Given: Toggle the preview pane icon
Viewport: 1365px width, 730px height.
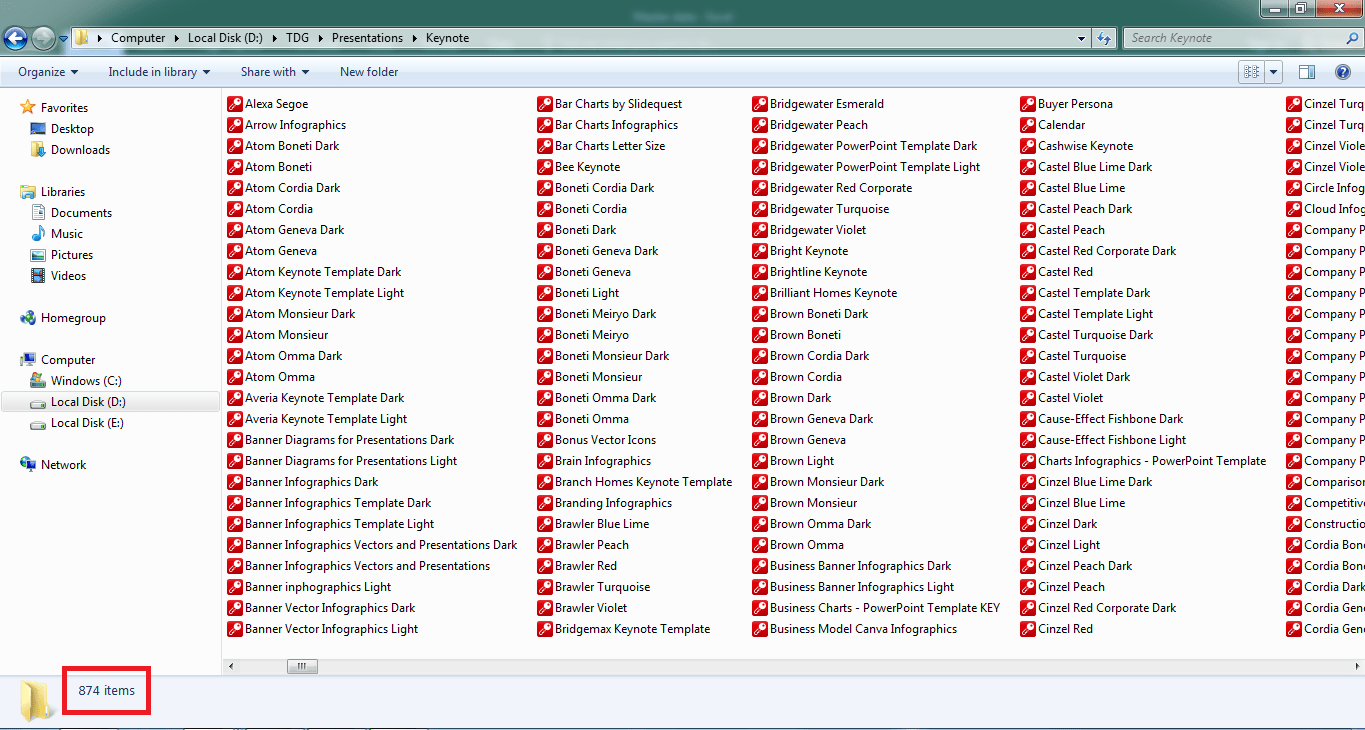Looking at the screenshot, I should point(1306,72).
